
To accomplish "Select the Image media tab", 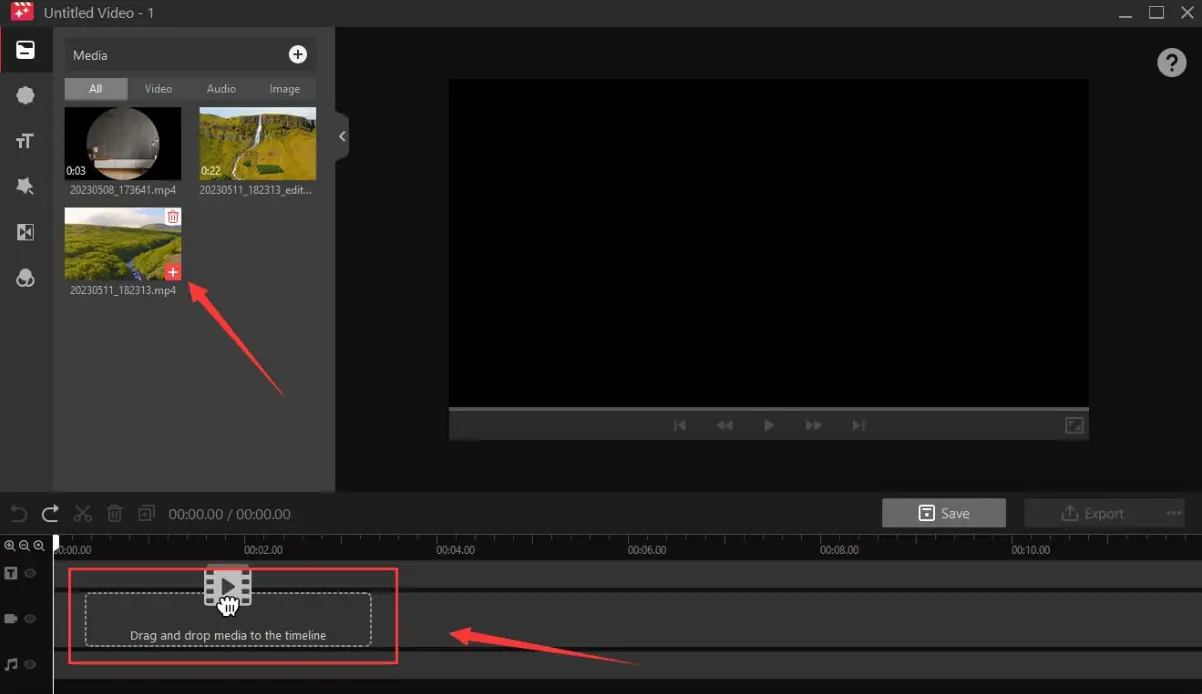I will pyautogui.click(x=285, y=89).
